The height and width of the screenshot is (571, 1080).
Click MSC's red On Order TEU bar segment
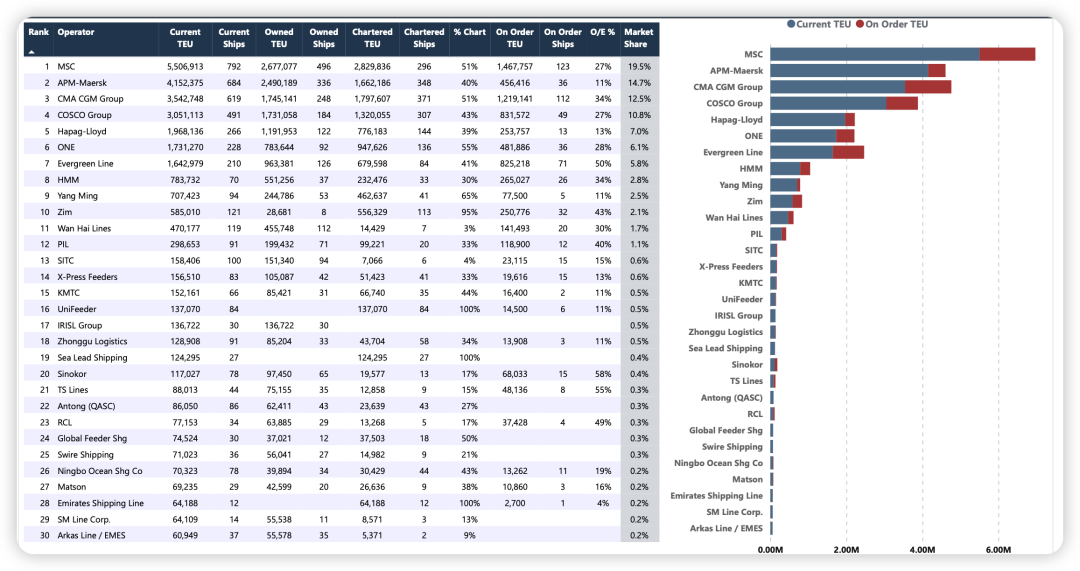pos(1007,54)
